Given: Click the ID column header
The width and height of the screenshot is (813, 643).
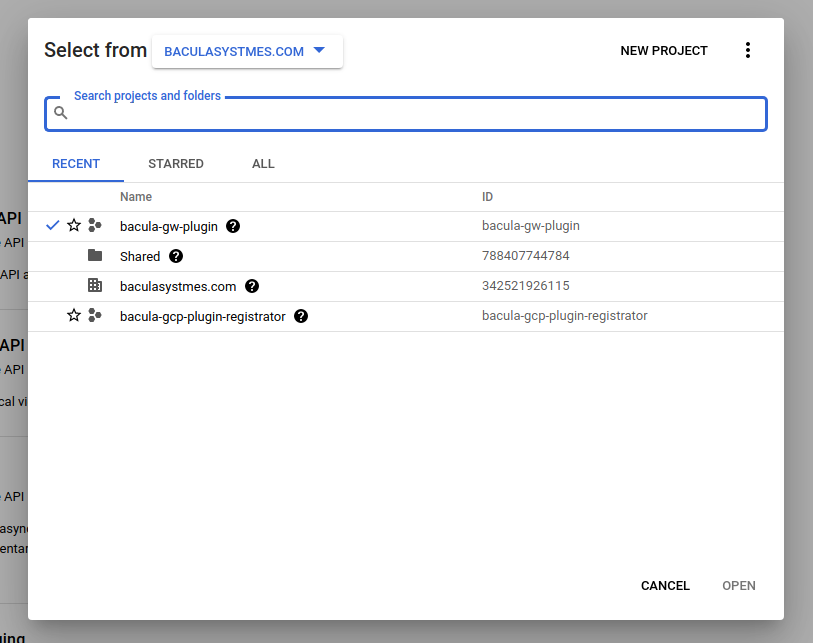Looking at the screenshot, I should click(x=487, y=197).
